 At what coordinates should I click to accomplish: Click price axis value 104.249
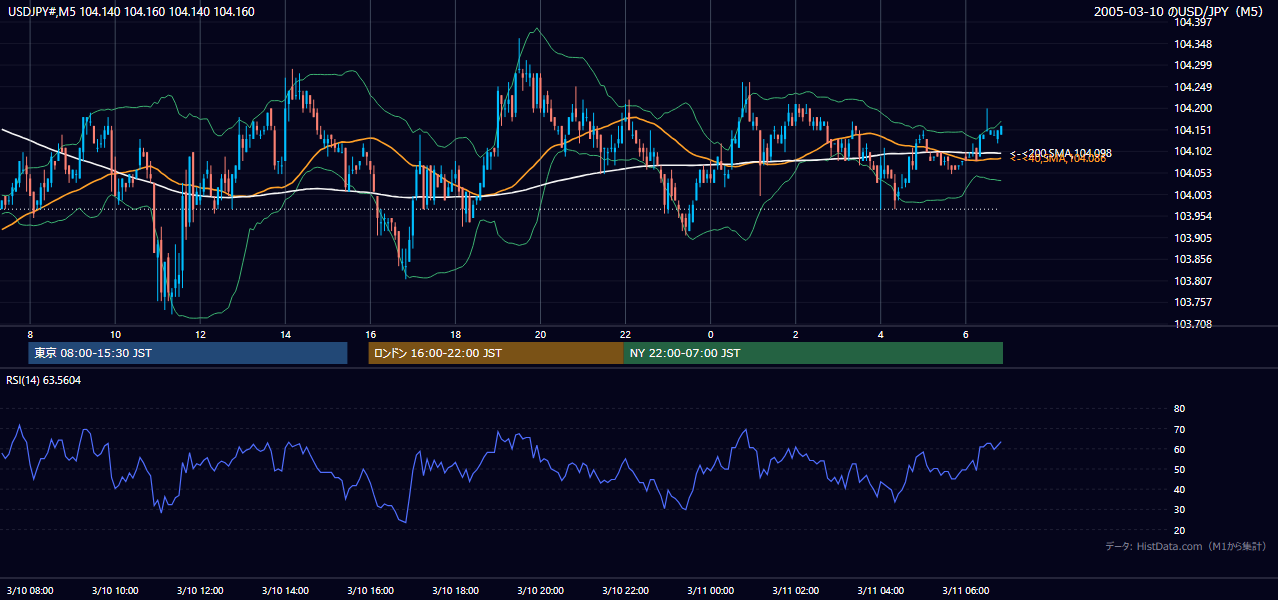click(x=1193, y=87)
